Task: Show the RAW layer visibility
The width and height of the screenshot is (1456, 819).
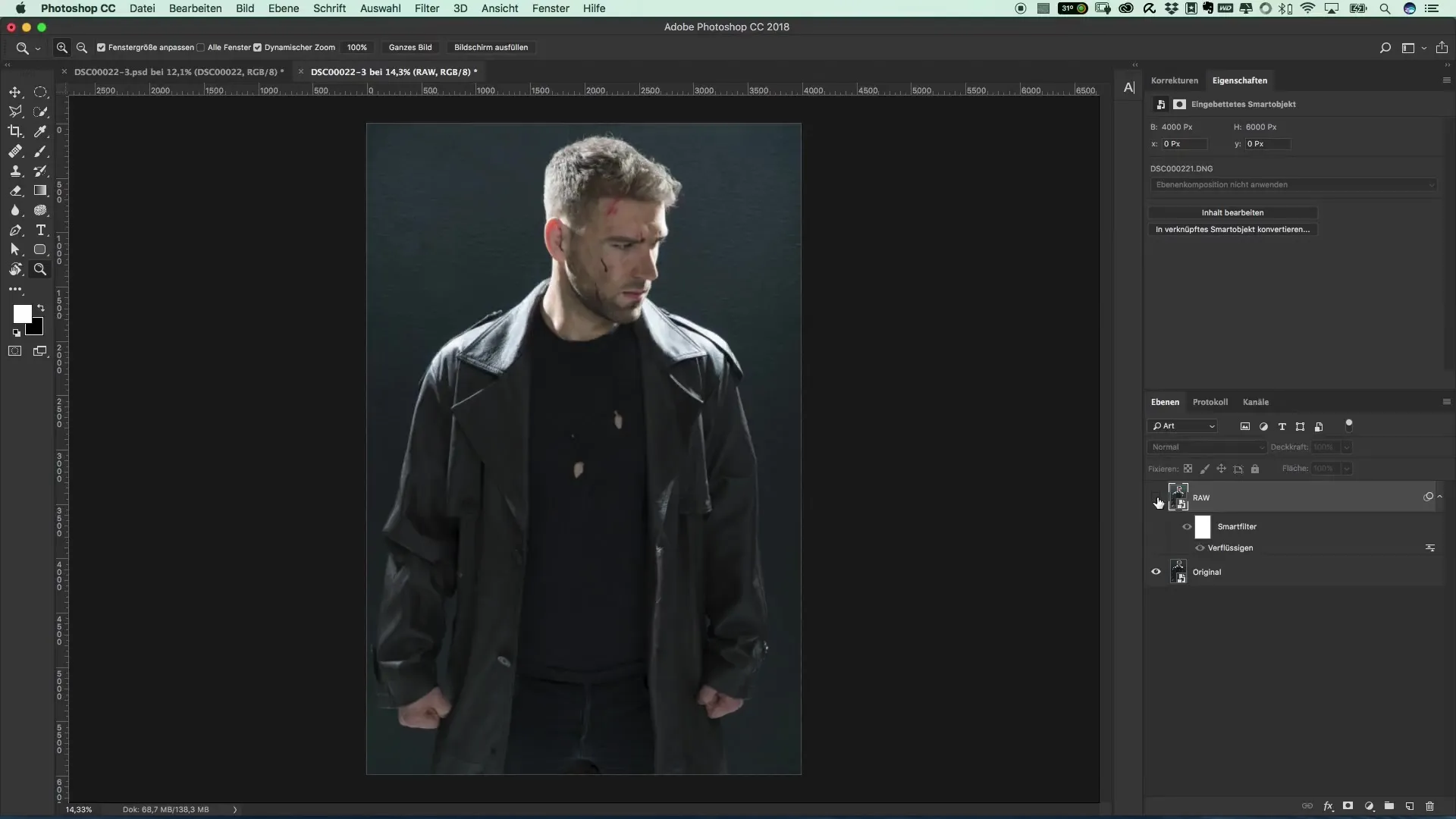Action: (1156, 497)
